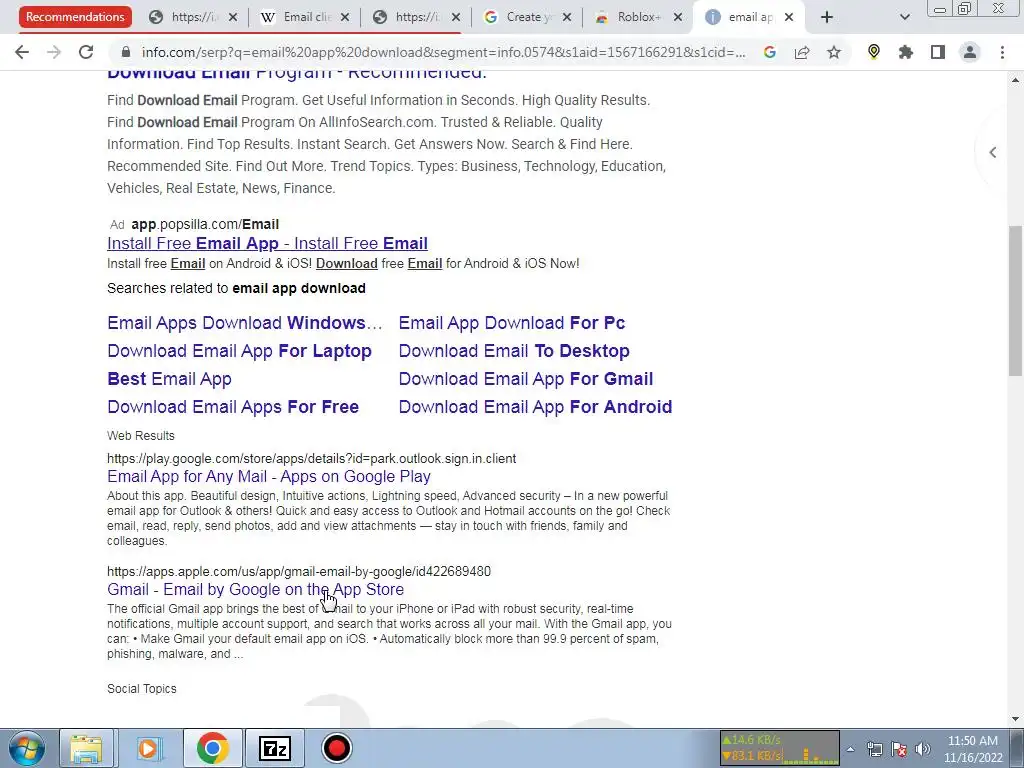Open the Download Email Program ad title
The width and height of the screenshot is (1024, 768).
click(x=296, y=73)
